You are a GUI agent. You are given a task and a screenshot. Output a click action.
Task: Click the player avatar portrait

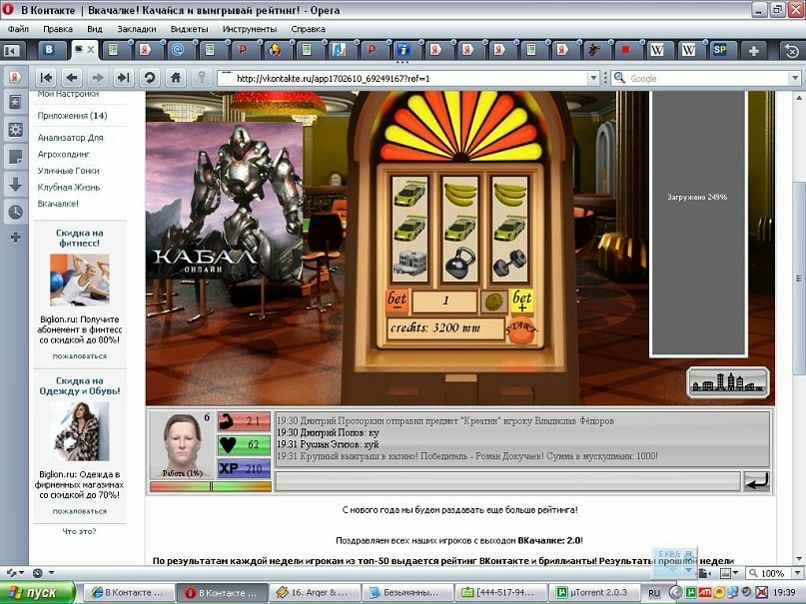click(182, 444)
